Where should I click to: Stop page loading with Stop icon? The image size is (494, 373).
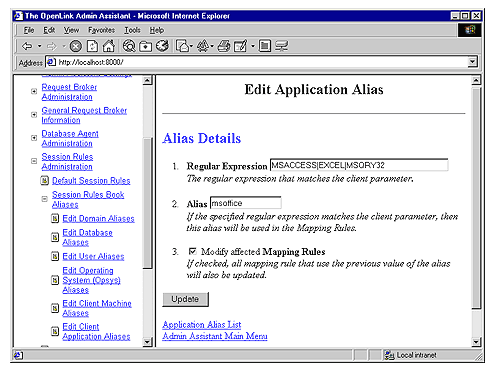click(x=76, y=46)
